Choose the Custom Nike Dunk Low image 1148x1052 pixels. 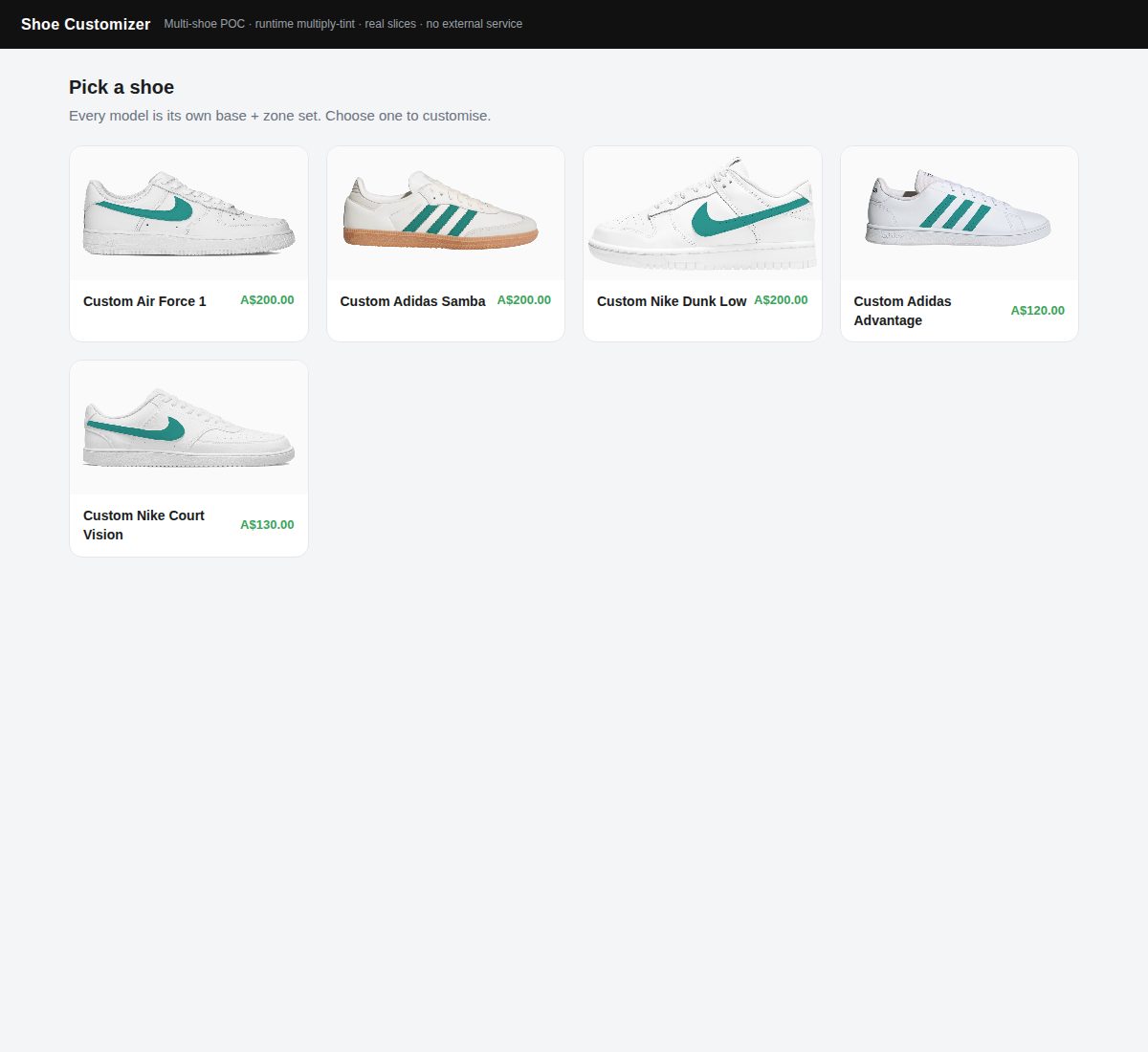(702, 213)
